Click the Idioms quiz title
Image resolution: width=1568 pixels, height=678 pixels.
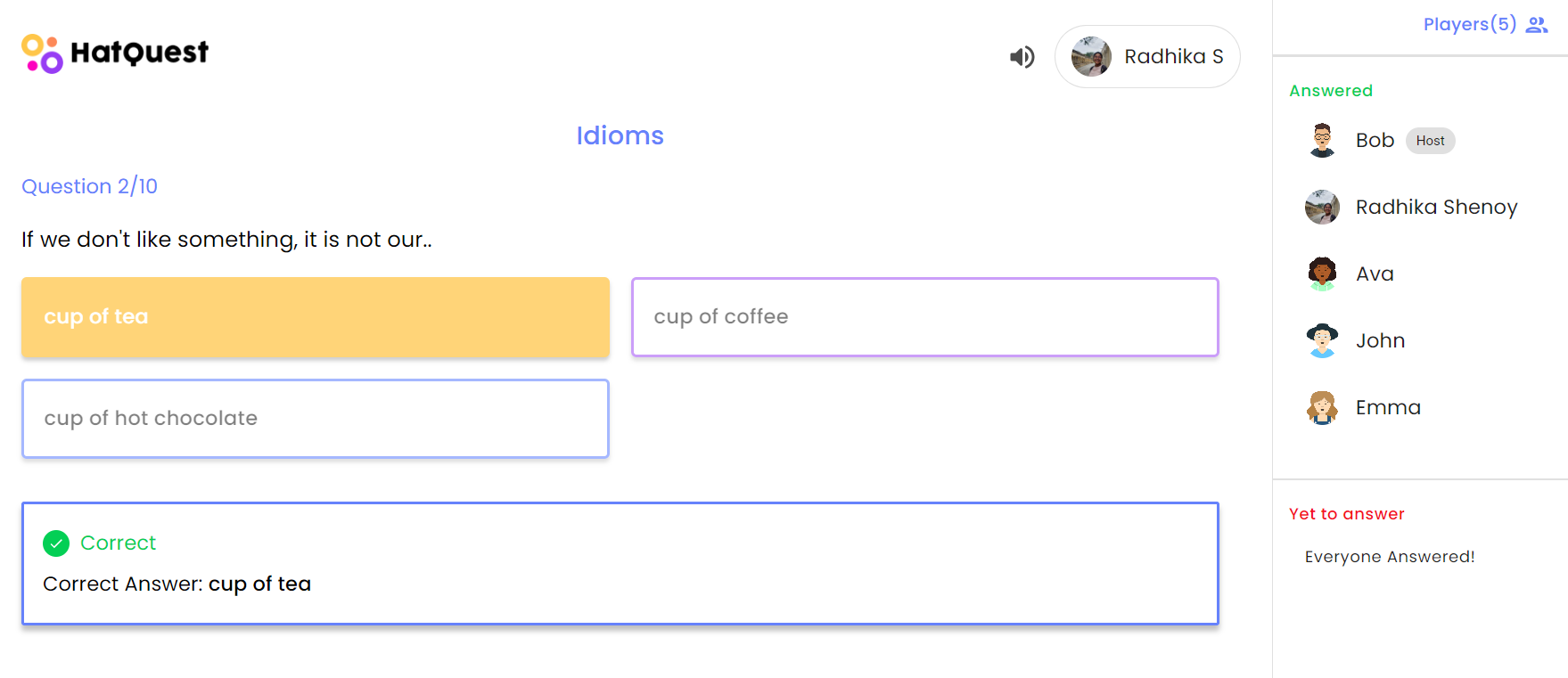coord(620,135)
